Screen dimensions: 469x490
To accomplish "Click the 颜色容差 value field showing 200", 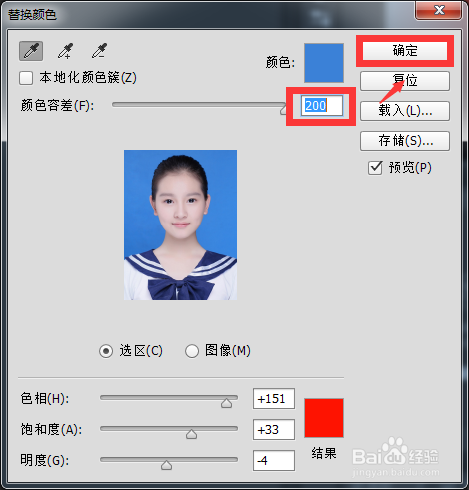I will pos(322,106).
